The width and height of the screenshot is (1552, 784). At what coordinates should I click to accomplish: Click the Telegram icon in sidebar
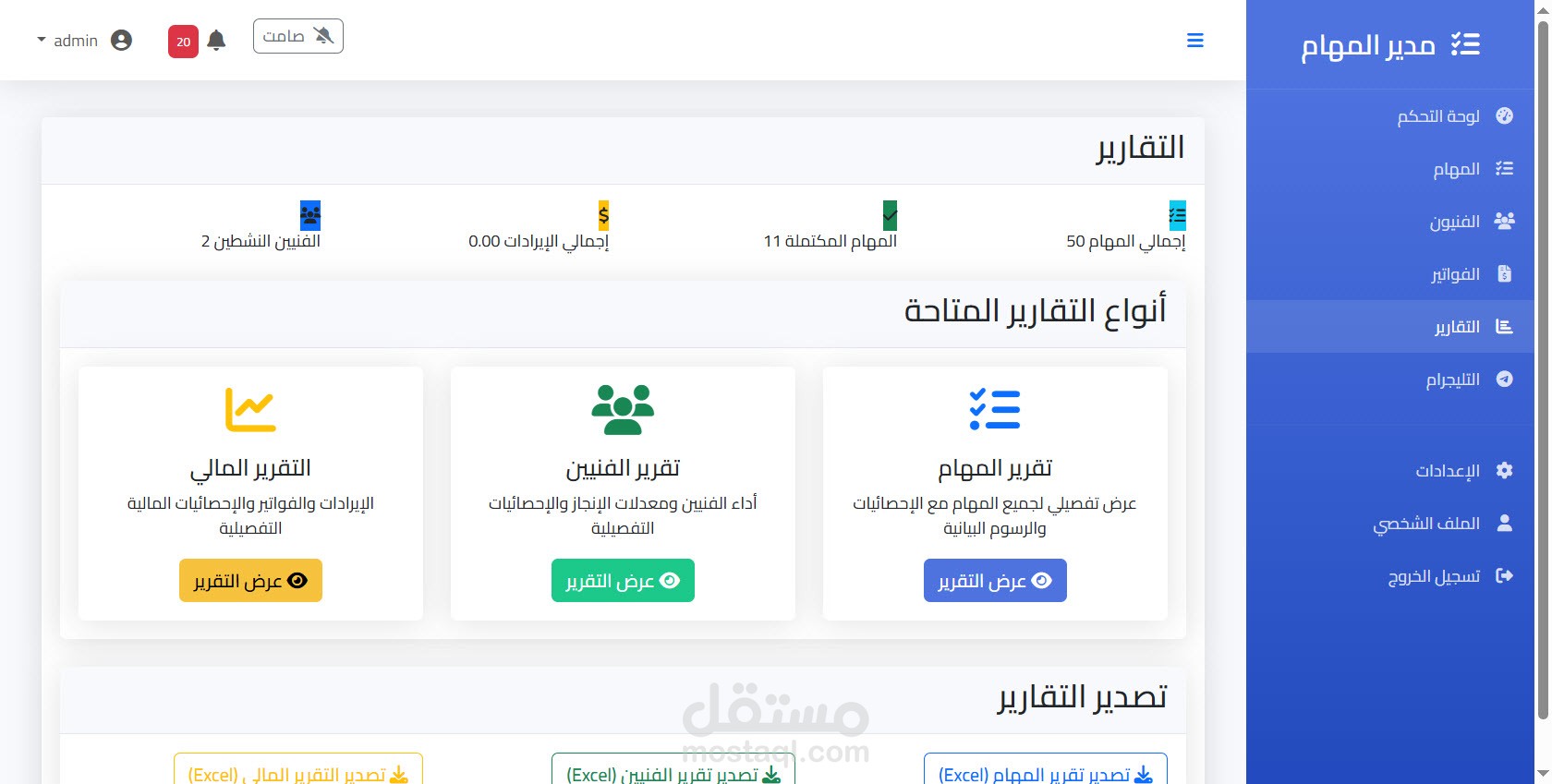pyautogui.click(x=1504, y=379)
